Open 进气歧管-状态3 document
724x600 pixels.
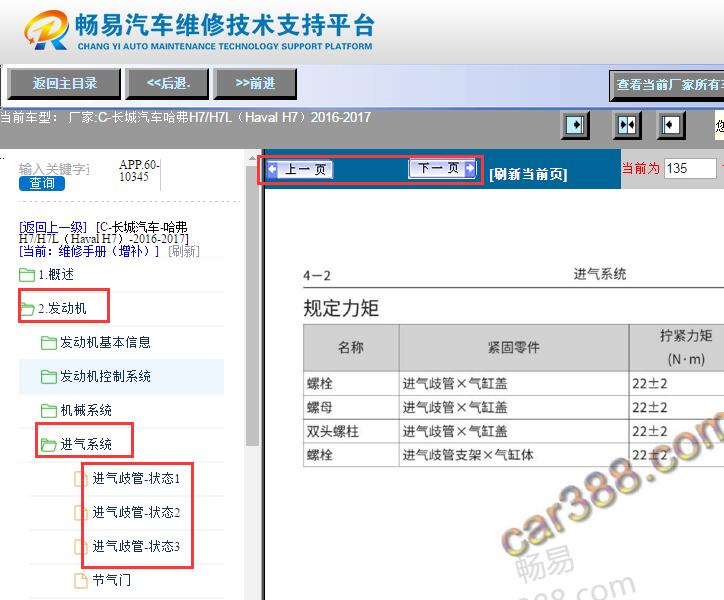[136, 546]
